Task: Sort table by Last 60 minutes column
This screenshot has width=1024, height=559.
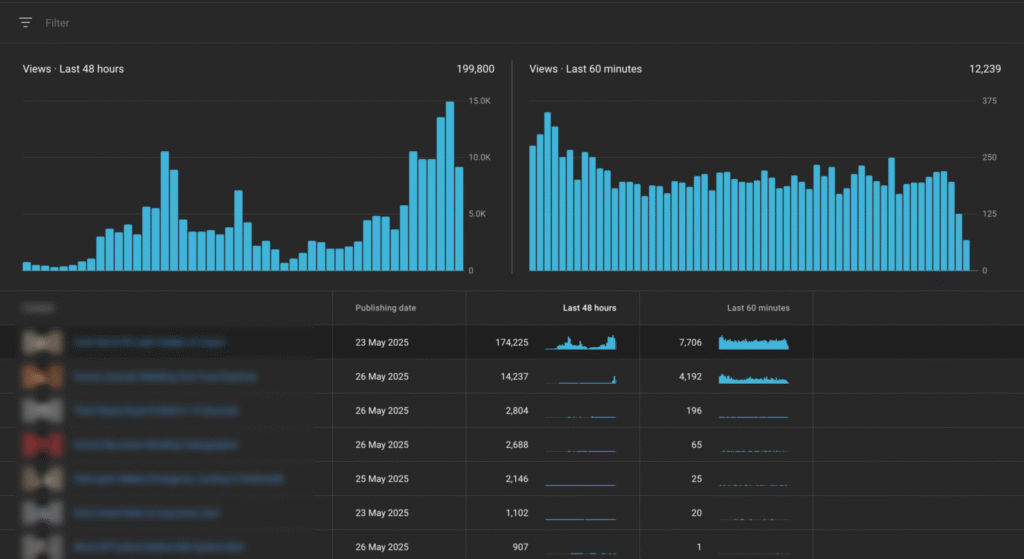Action: click(758, 308)
